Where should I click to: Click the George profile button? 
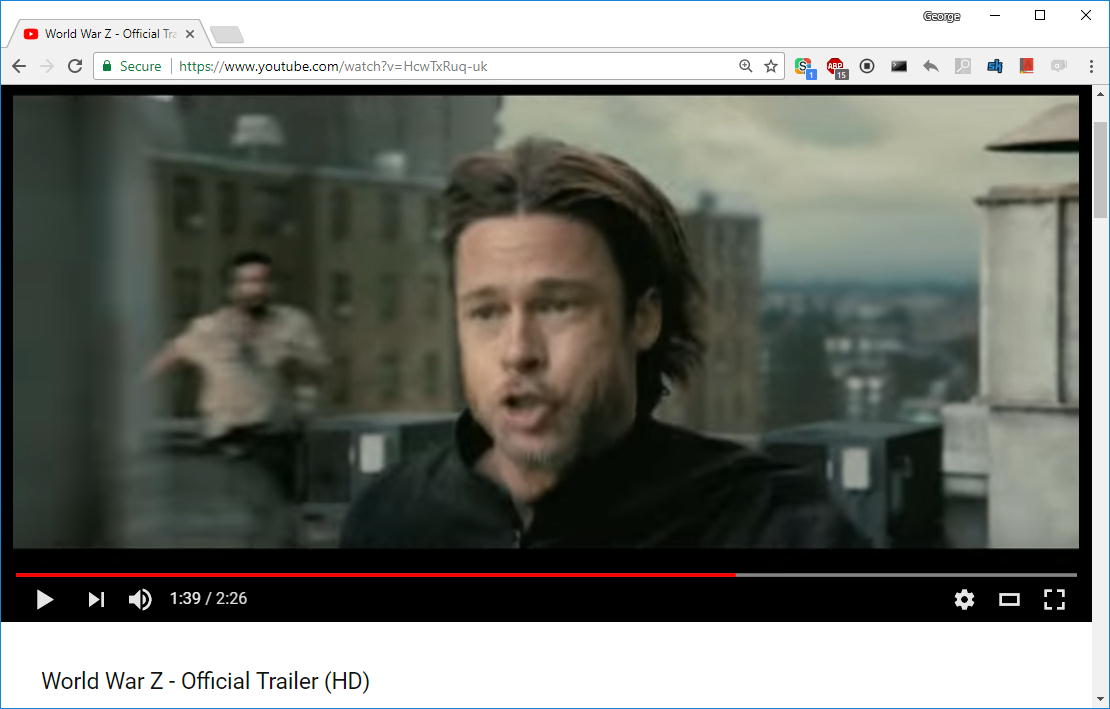[x=942, y=16]
